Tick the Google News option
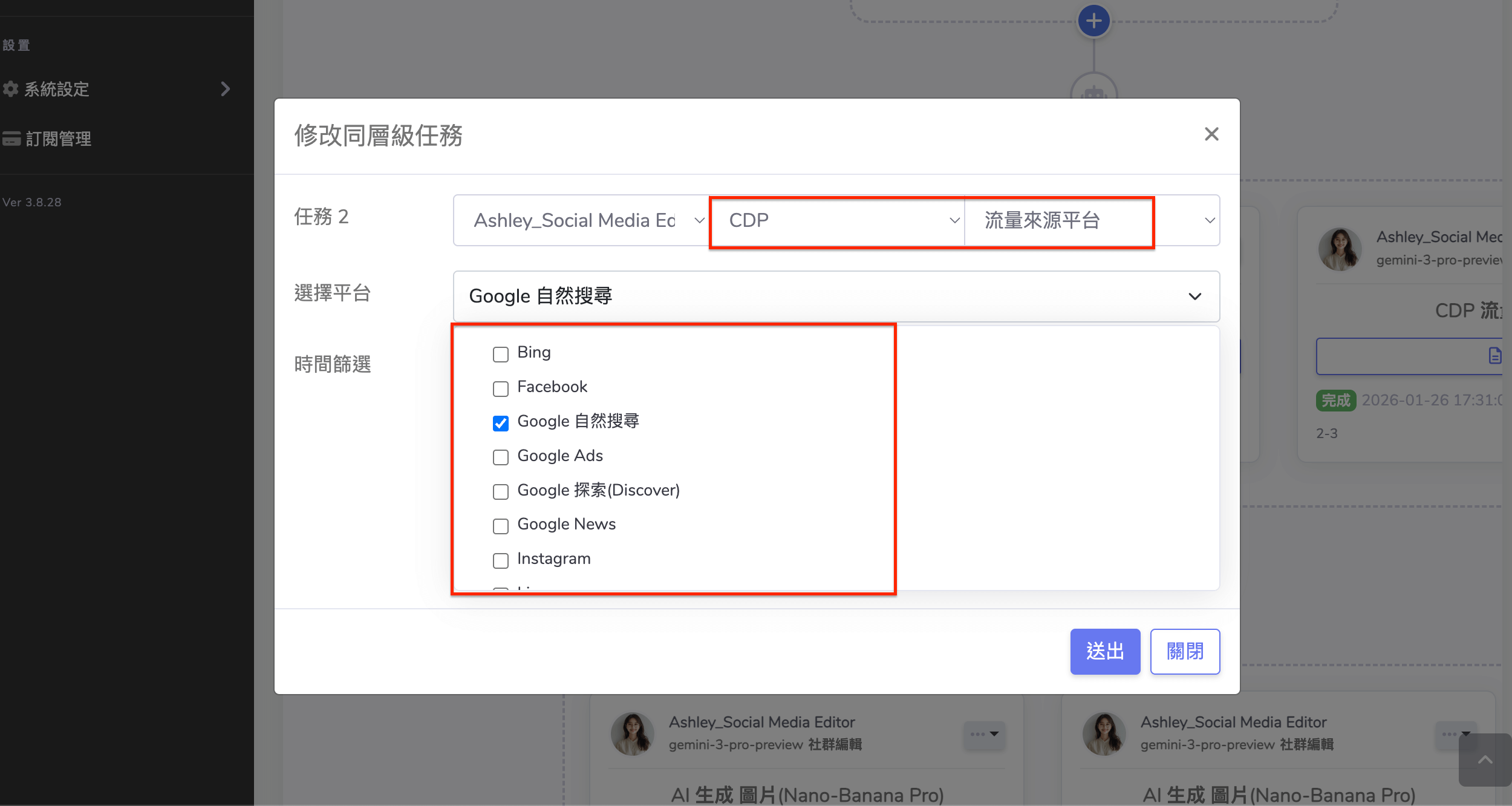 501,526
